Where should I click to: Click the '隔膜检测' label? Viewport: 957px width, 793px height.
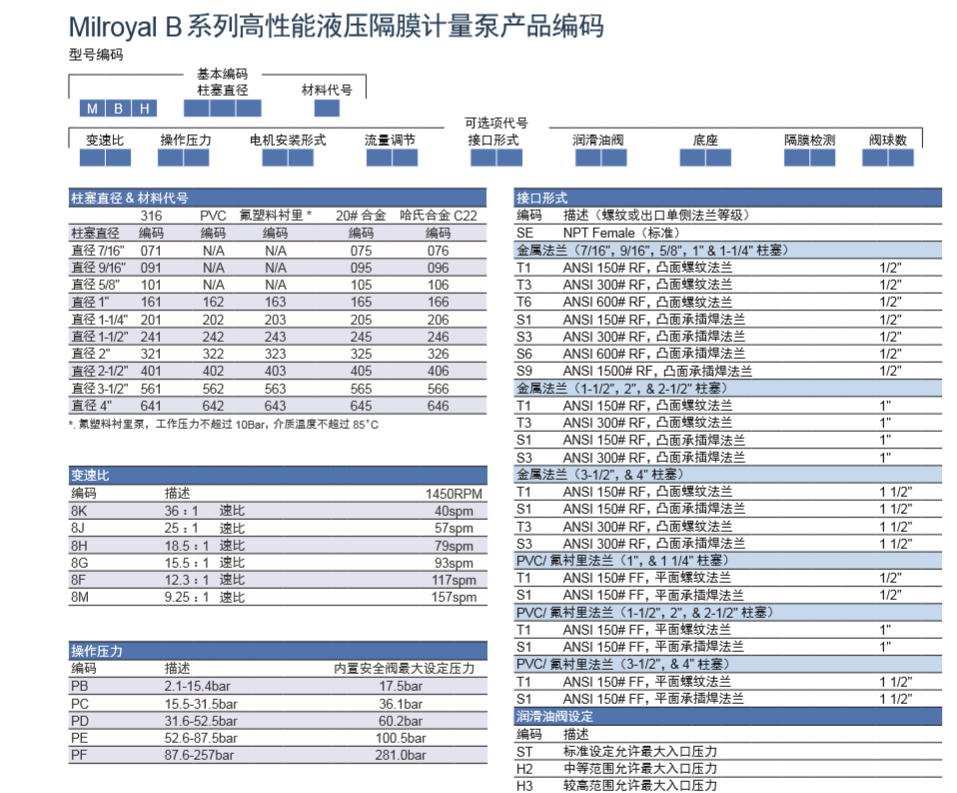click(810, 140)
